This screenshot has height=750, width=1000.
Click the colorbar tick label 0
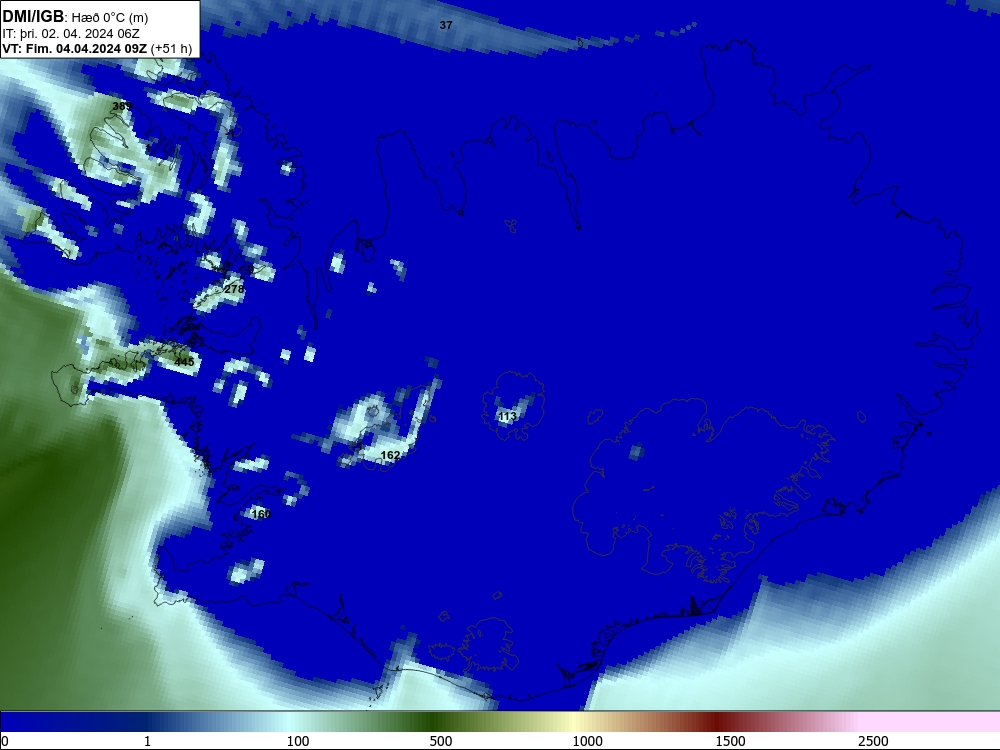5,741
